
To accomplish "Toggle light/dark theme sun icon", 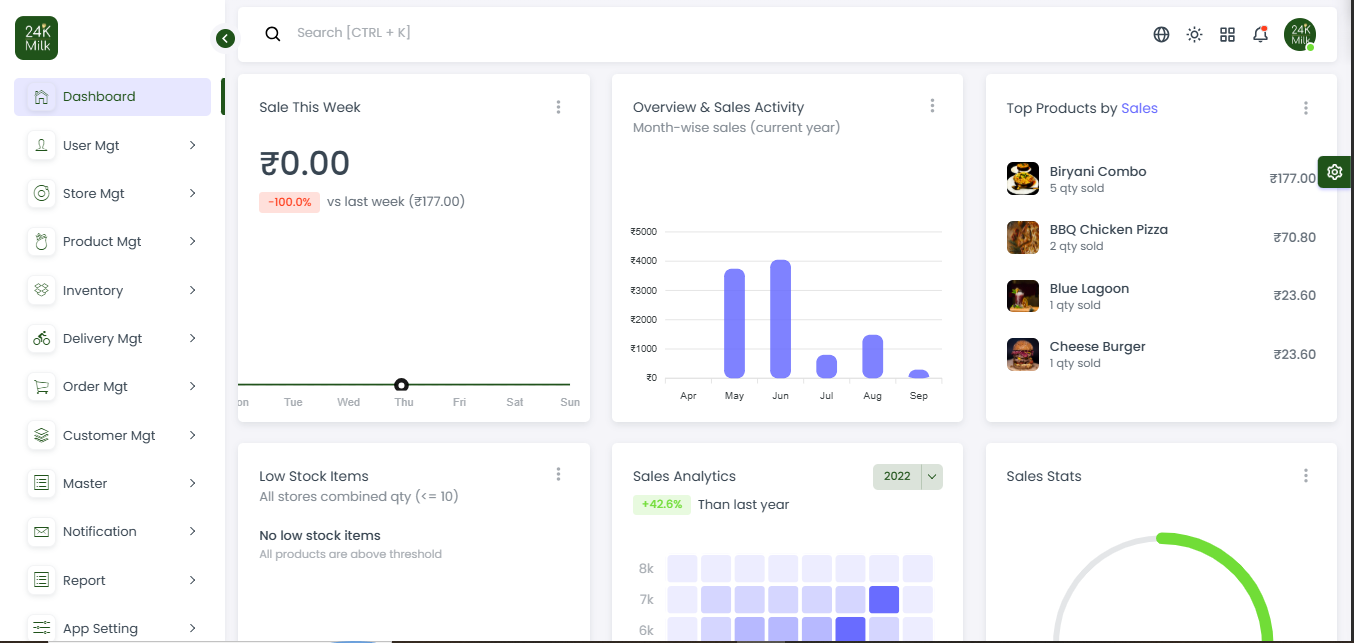I will pos(1194,34).
